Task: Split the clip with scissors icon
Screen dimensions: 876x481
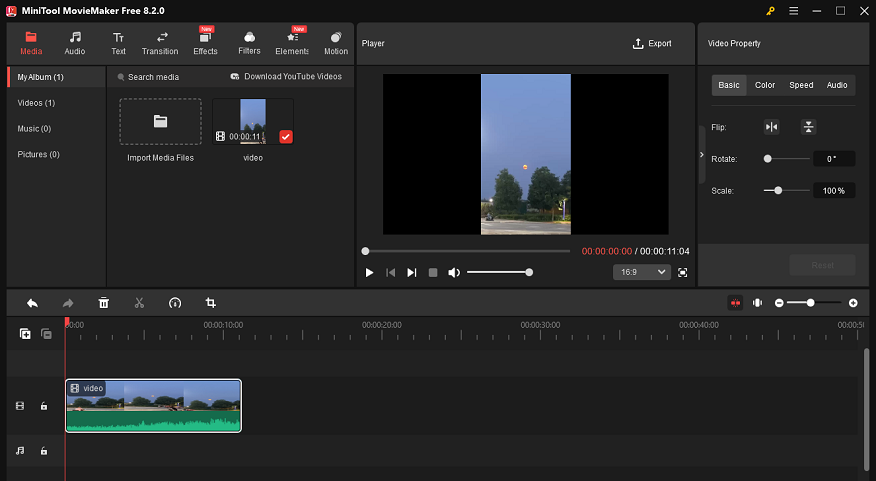Action: click(140, 303)
